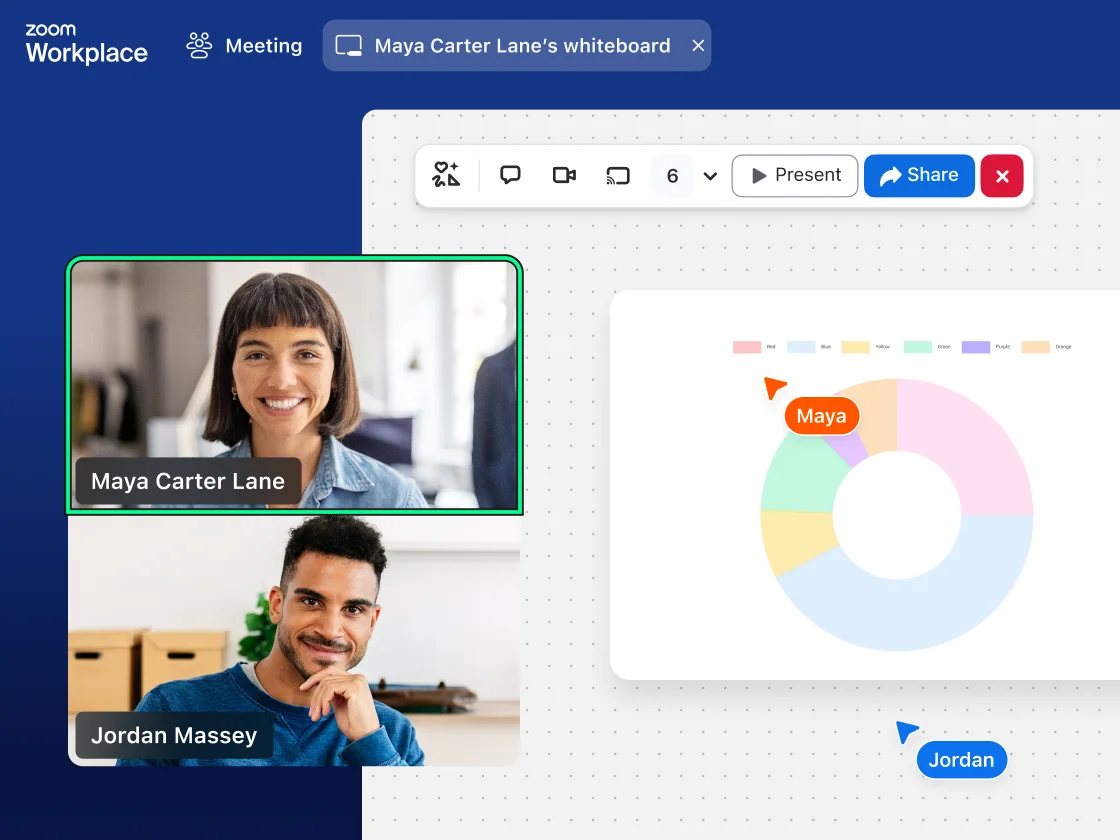
Task: Toggle Maya Carter Lane's highlighted video tile
Action: 295,385
